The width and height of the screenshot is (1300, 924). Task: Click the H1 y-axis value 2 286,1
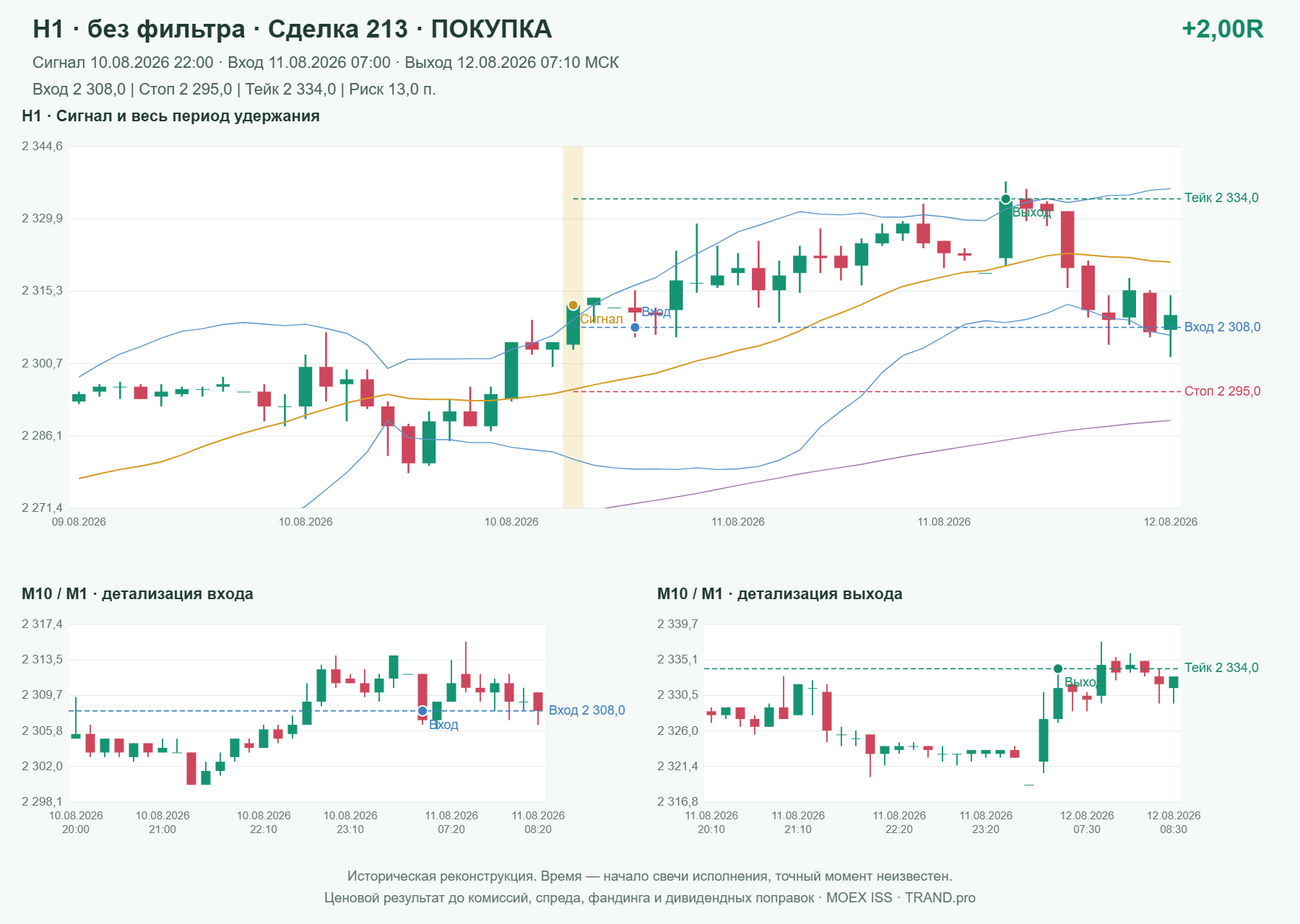[x=42, y=435]
